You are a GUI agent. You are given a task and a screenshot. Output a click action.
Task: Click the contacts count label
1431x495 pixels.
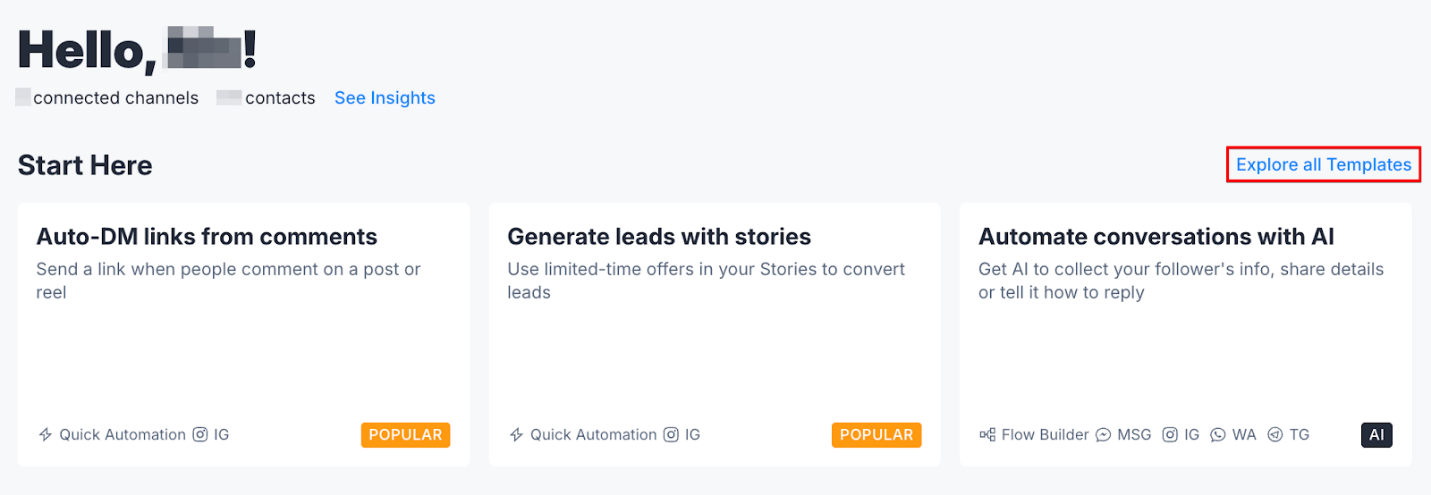pyautogui.click(x=279, y=98)
